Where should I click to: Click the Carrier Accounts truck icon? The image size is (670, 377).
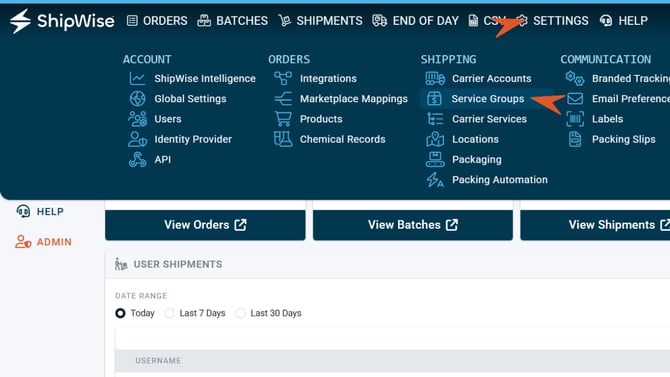(x=435, y=79)
